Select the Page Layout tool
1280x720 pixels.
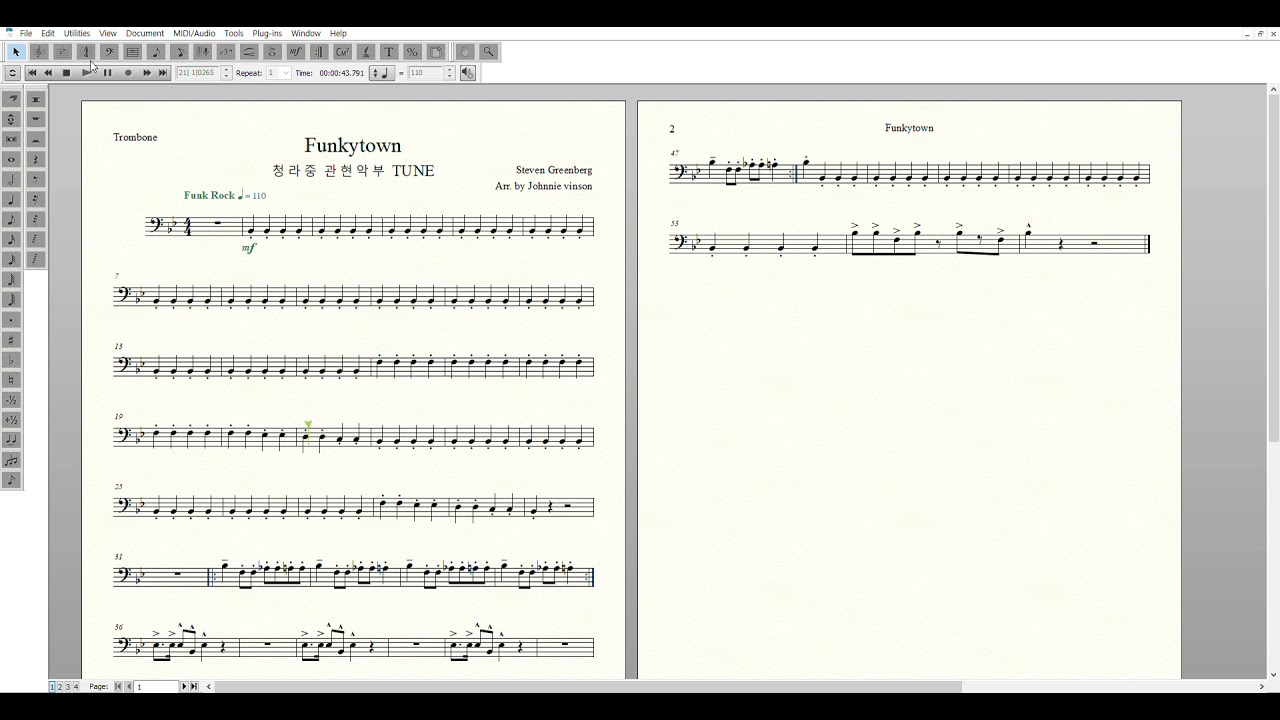(435, 52)
